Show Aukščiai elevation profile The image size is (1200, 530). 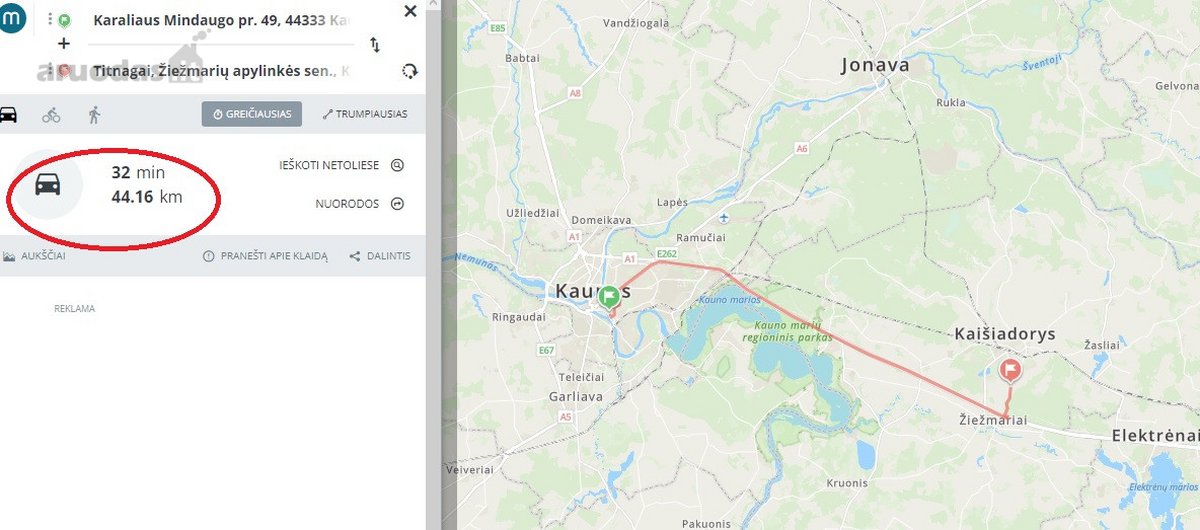(34, 256)
